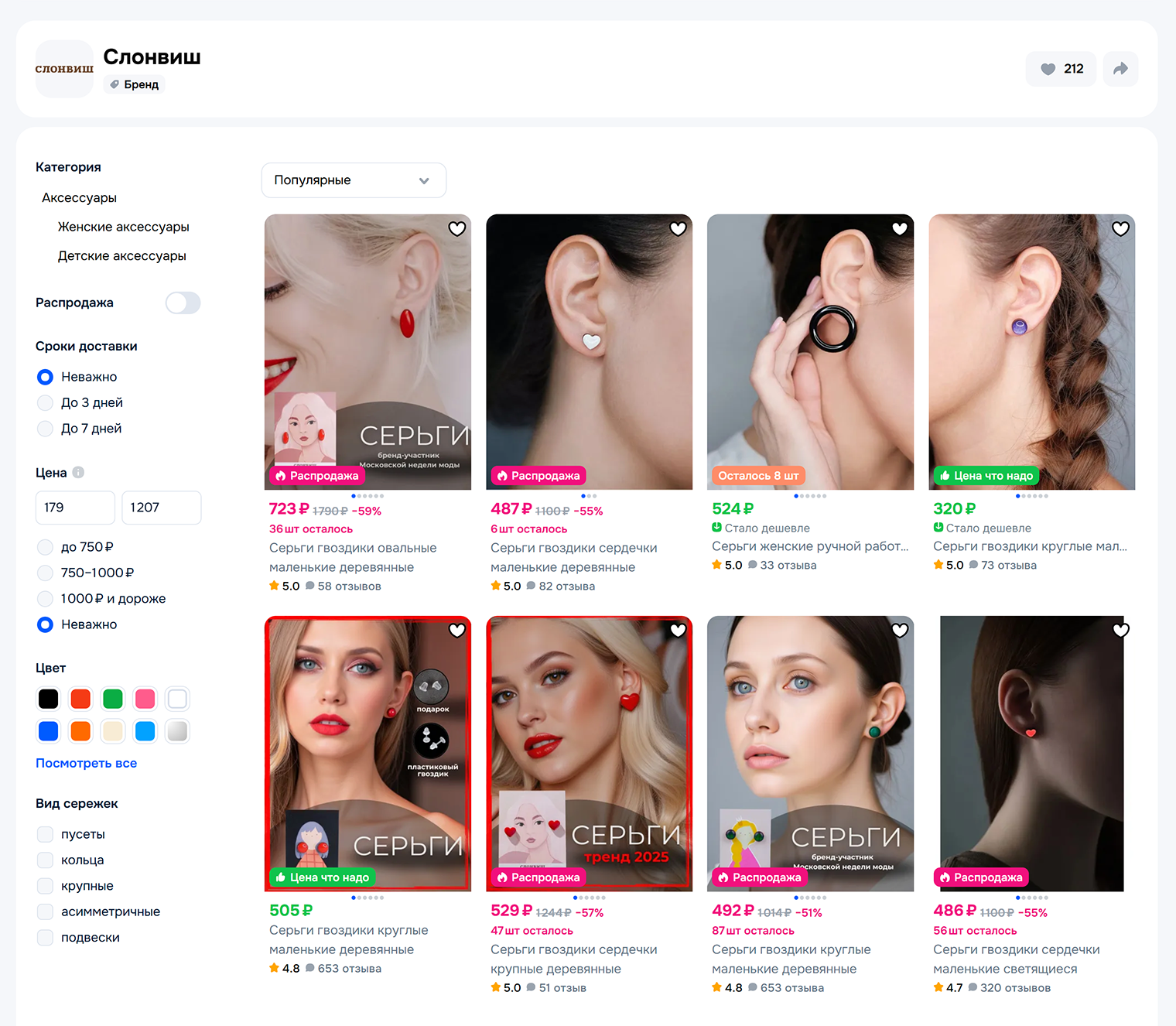This screenshot has width=1176, height=1026.
Task: Share the Слонвиш brand page via arrow icon
Action: [1120, 69]
